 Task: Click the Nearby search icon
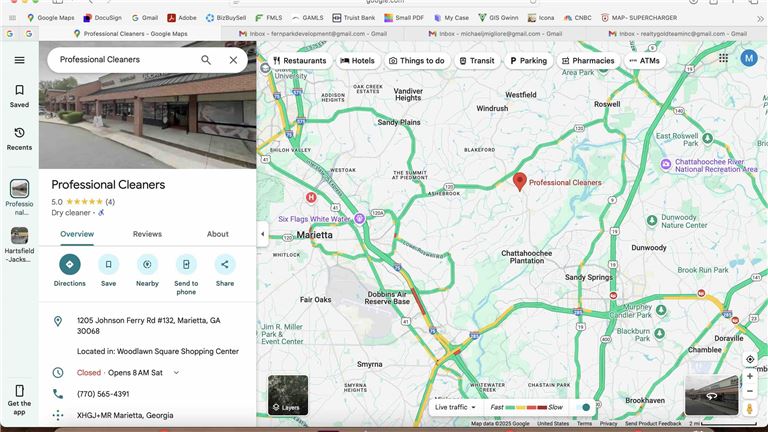point(147,264)
